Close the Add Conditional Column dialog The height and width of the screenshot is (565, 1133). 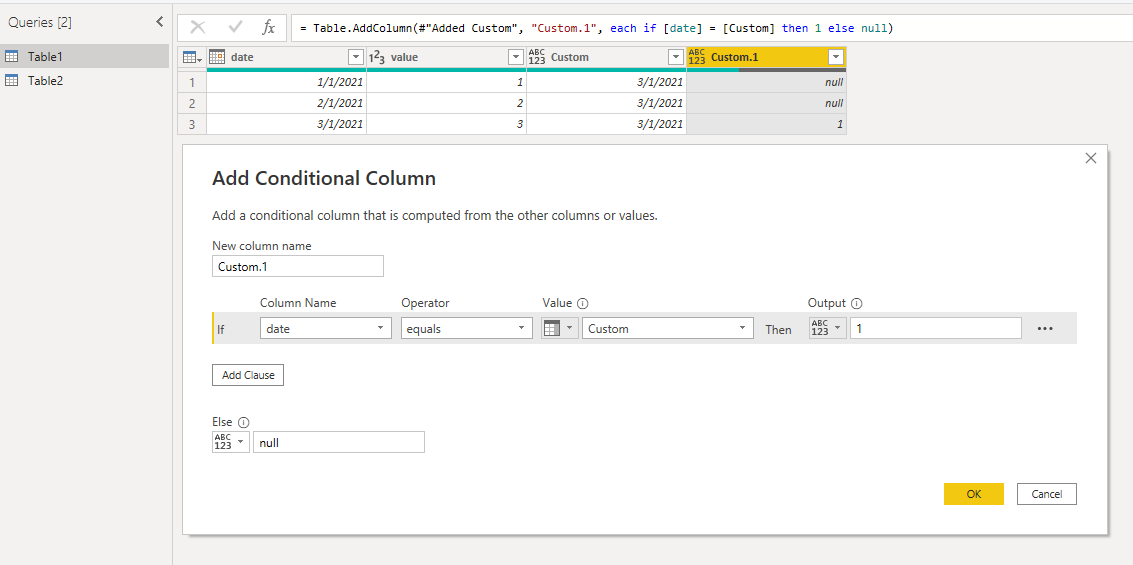pyautogui.click(x=1091, y=158)
